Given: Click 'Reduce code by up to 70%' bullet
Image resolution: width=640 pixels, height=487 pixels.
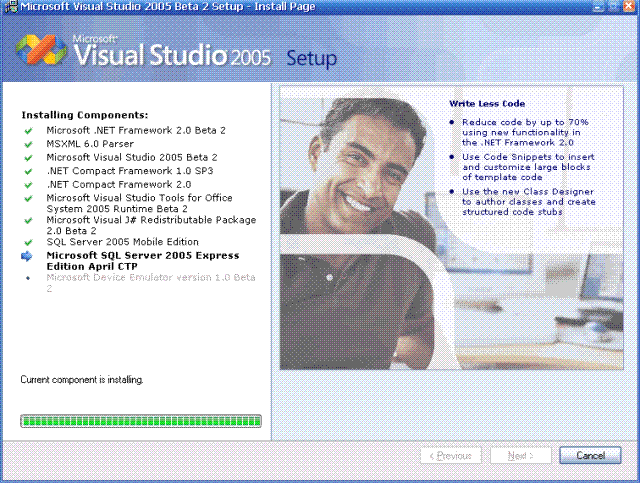Looking at the screenshot, I should click(x=525, y=132).
